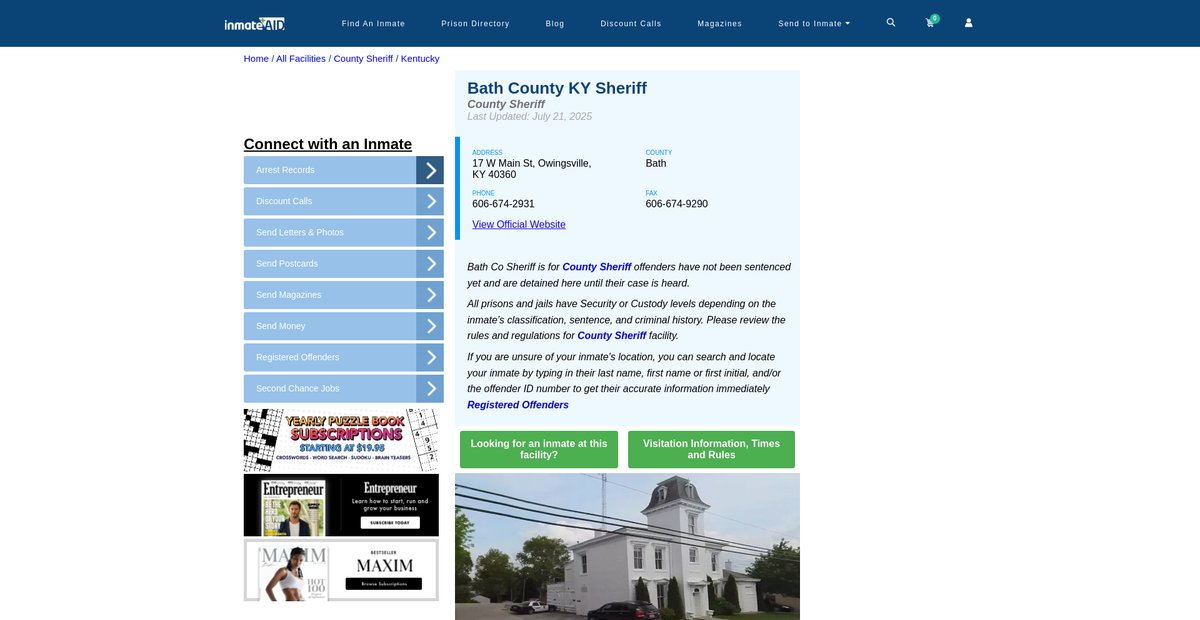Click the Bath County Sheriff building photo
The width and height of the screenshot is (1200, 620).
627,546
